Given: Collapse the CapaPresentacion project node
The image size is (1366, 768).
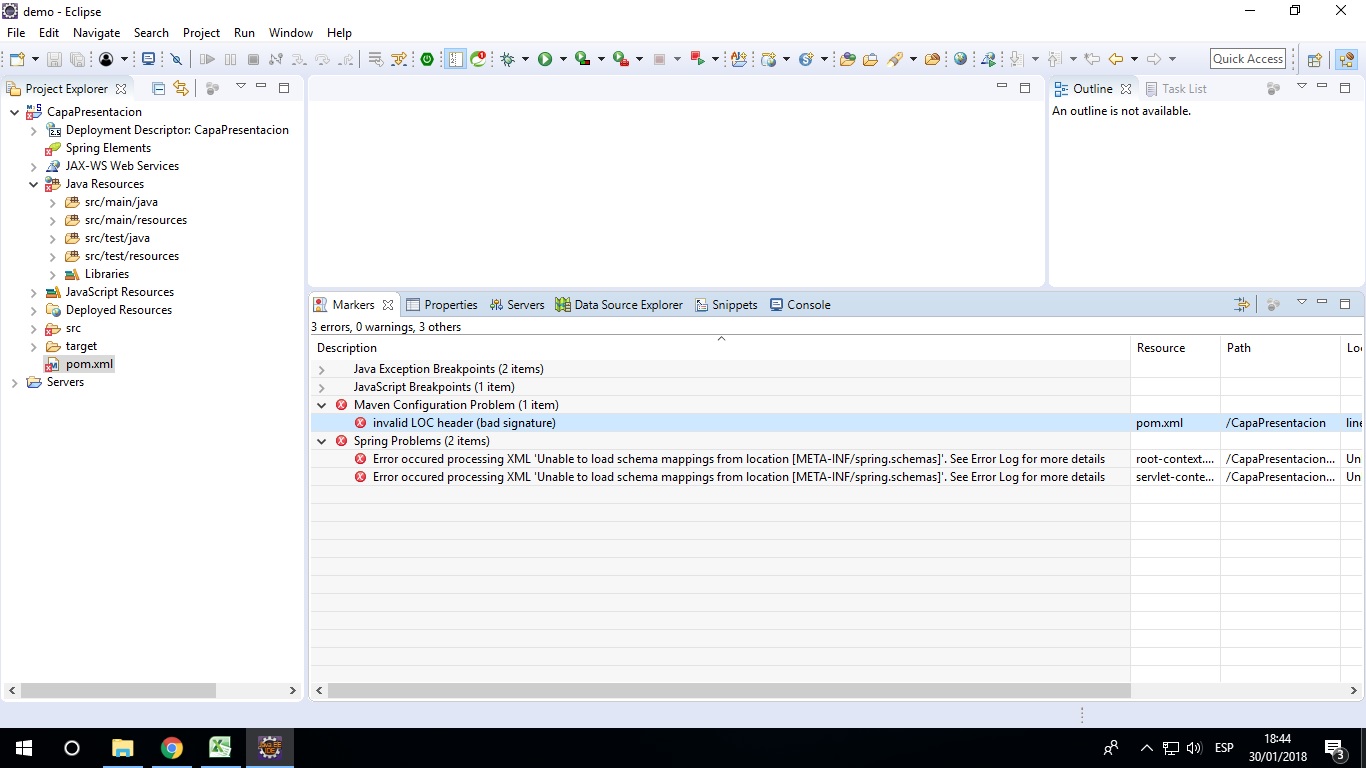Looking at the screenshot, I should (14, 112).
